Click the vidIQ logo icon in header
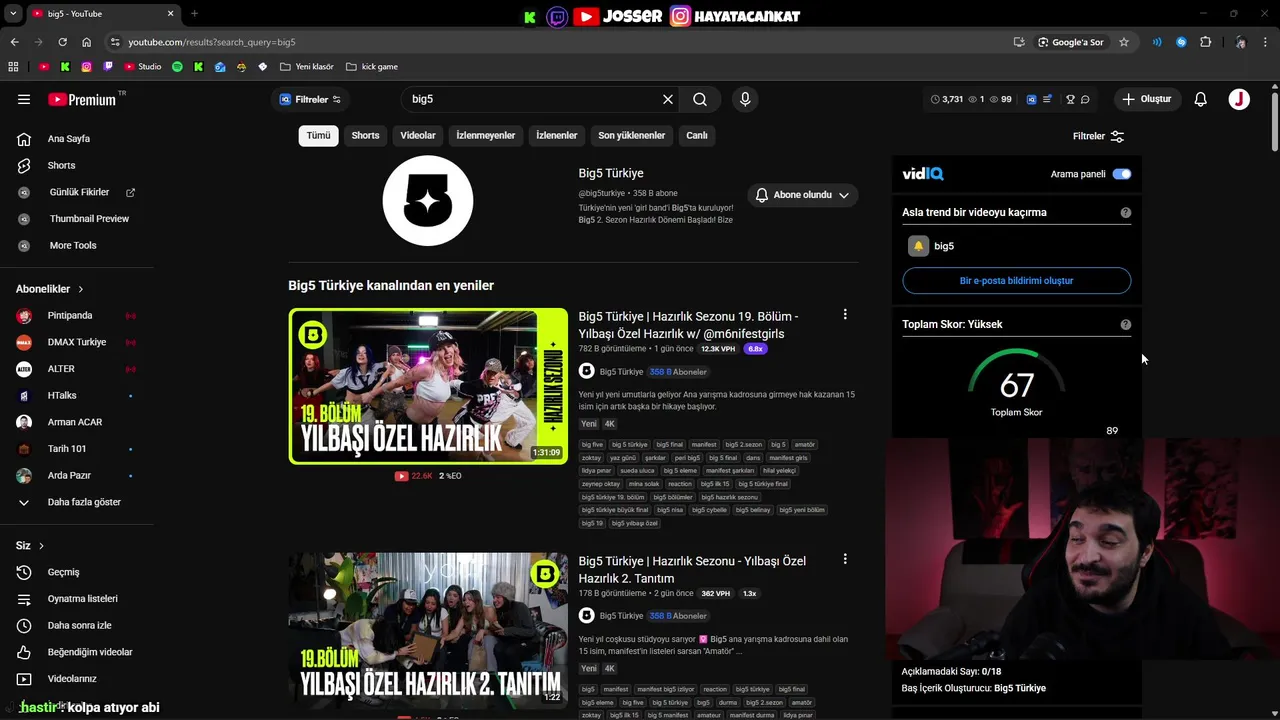This screenshot has width=1280, height=720. point(1032,99)
